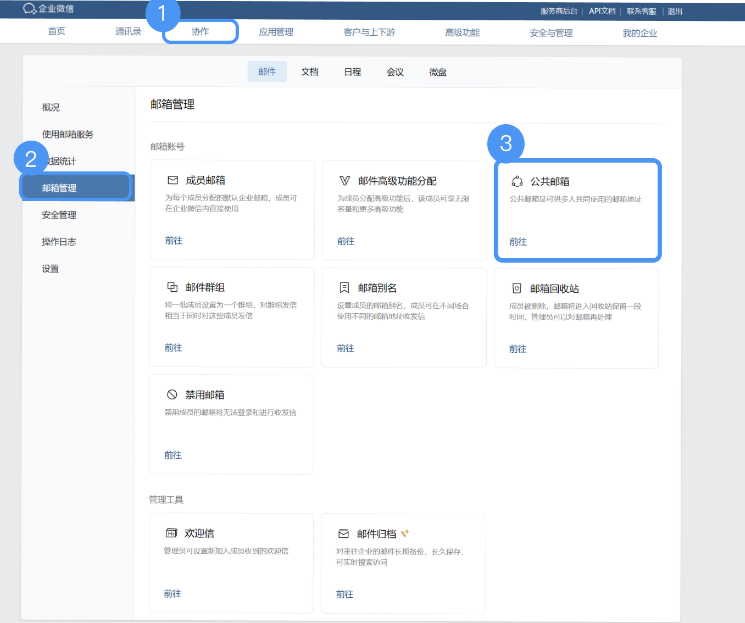Select the 日程 sub-tab
The image size is (745, 623).
(x=353, y=72)
